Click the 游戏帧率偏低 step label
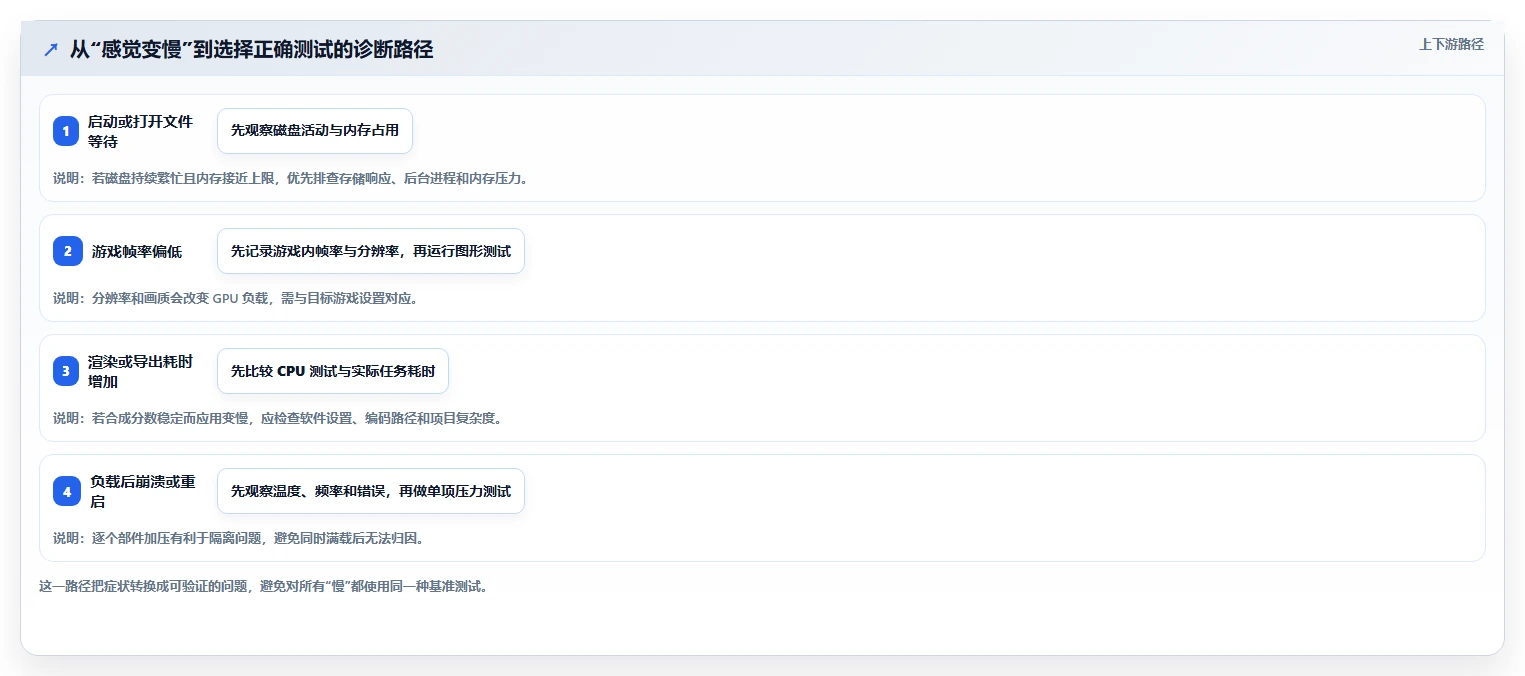This screenshot has height=676, width=1525. [x=137, y=251]
